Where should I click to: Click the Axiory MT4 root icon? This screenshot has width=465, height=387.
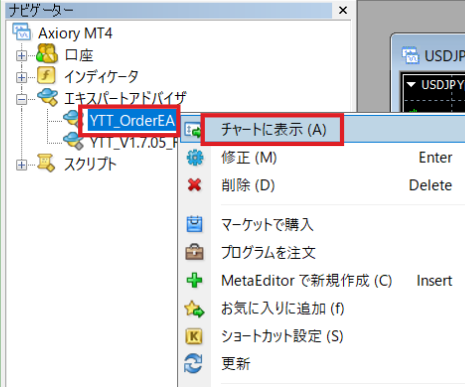[22, 32]
